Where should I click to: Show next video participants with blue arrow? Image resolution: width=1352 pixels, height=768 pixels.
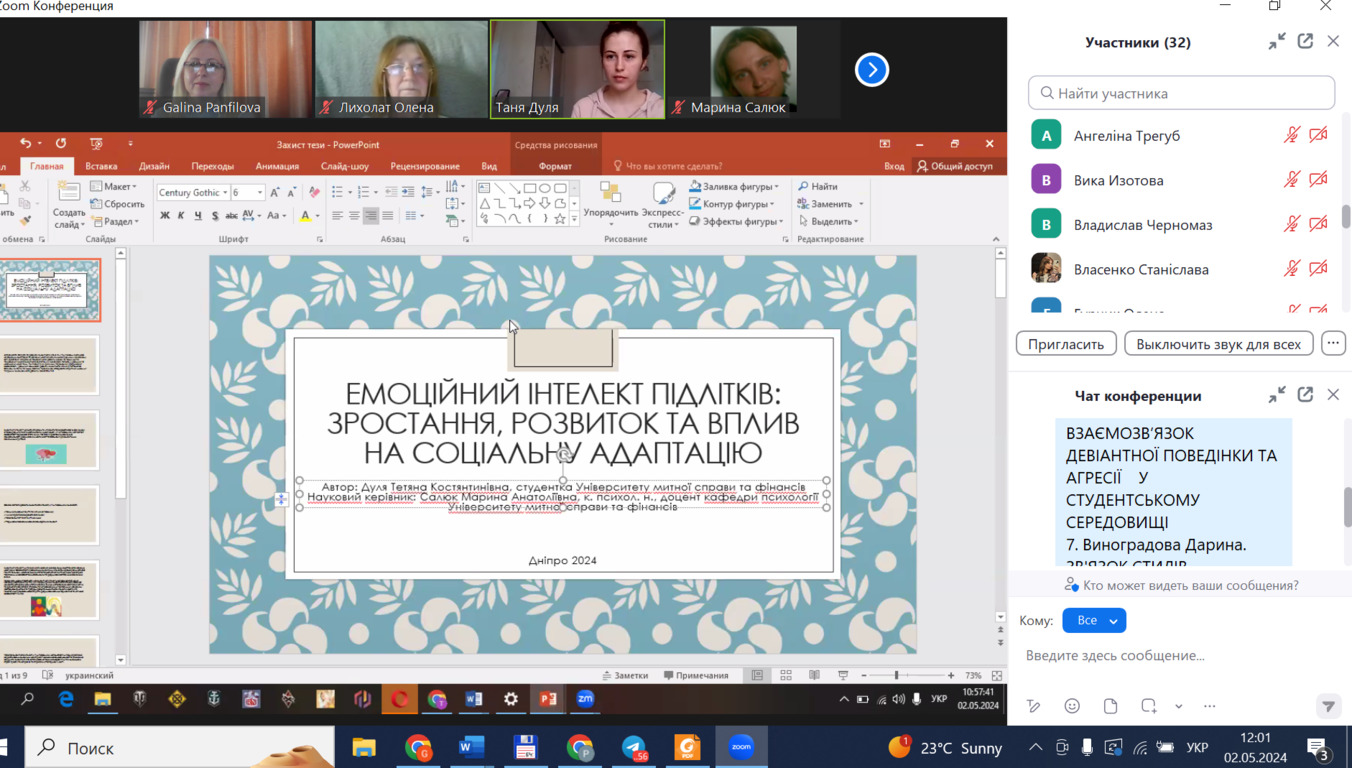(872, 70)
